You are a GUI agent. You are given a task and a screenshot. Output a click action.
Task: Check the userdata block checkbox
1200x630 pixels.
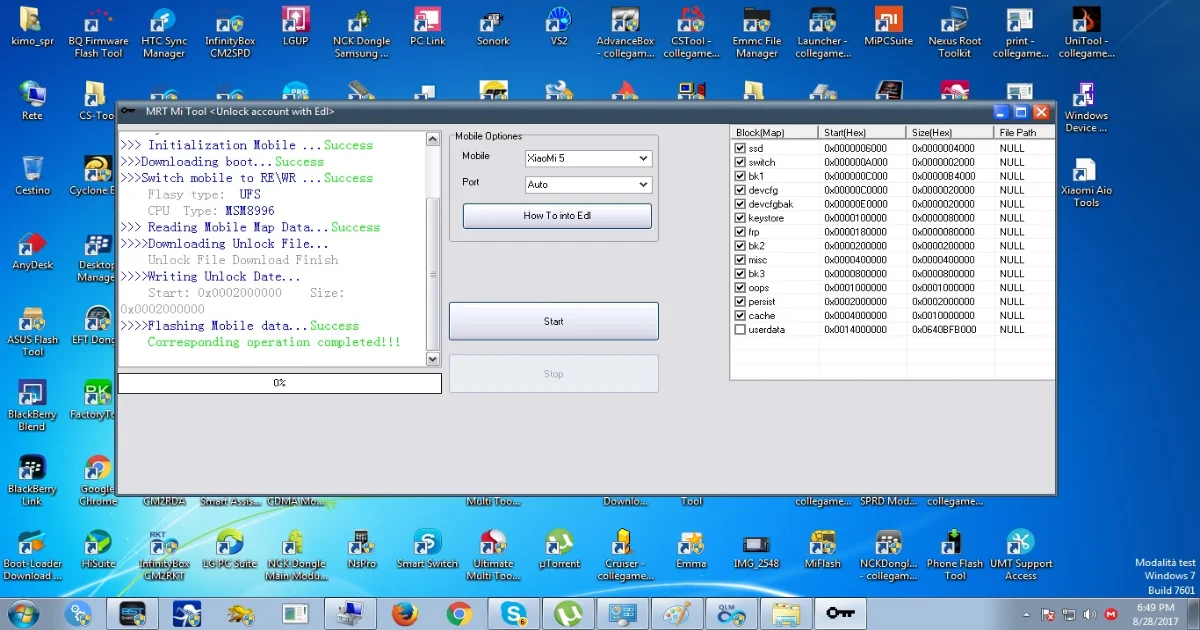740,329
